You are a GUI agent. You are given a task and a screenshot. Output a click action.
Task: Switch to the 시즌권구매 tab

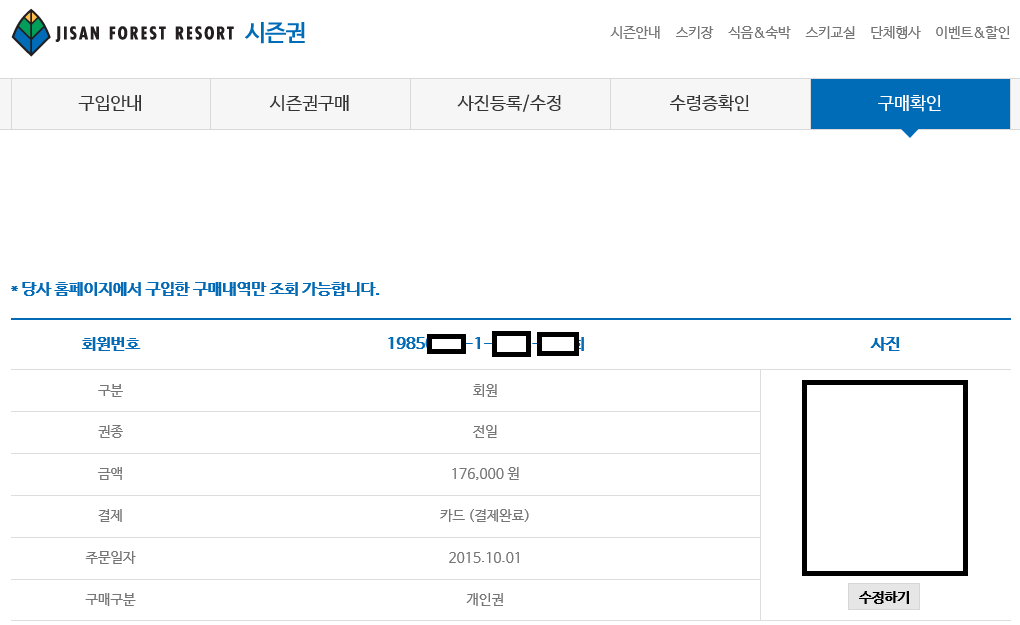(x=310, y=103)
